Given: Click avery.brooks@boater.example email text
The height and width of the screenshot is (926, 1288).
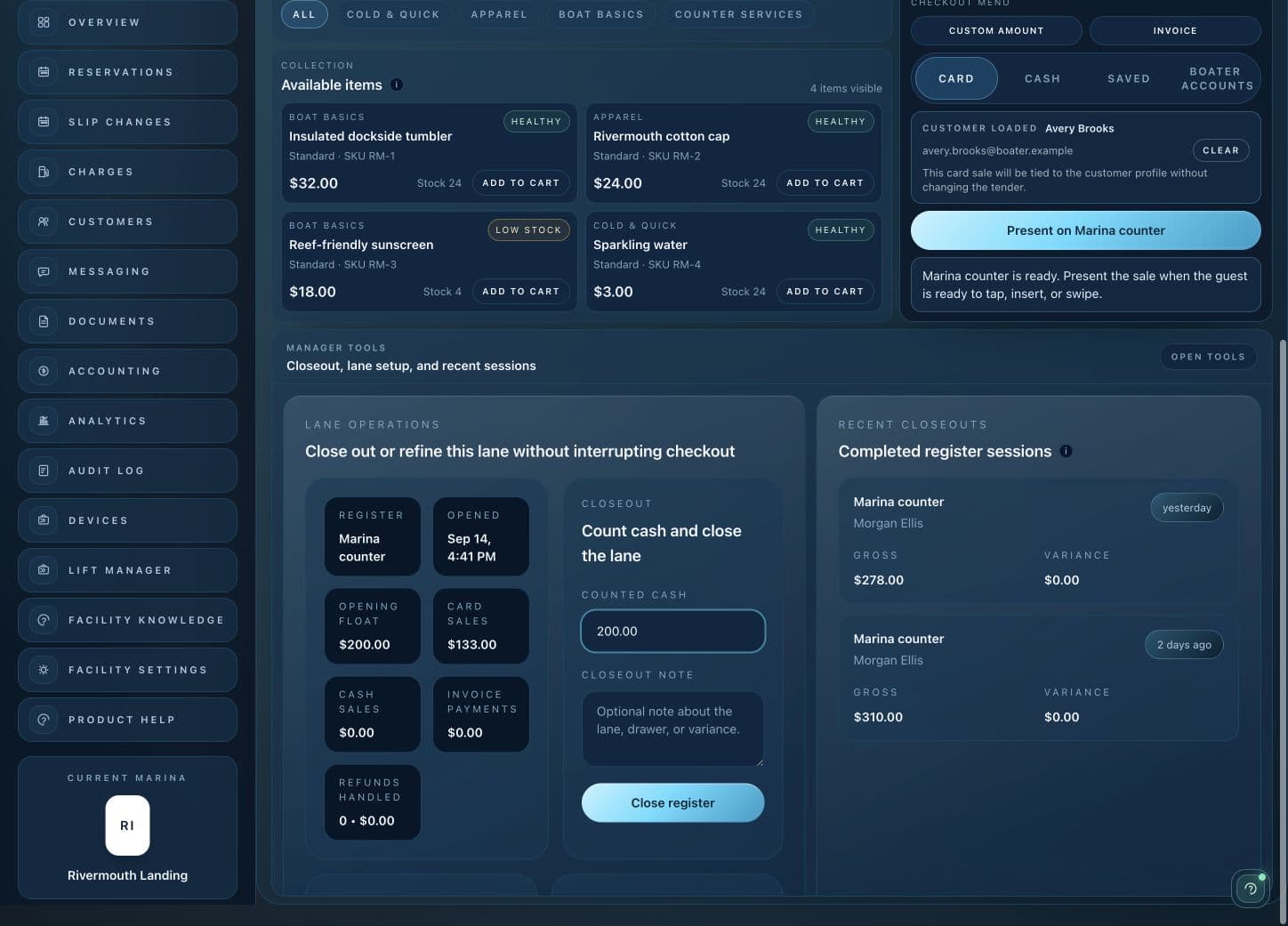Looking at the screenshot, I should (997, 150).
